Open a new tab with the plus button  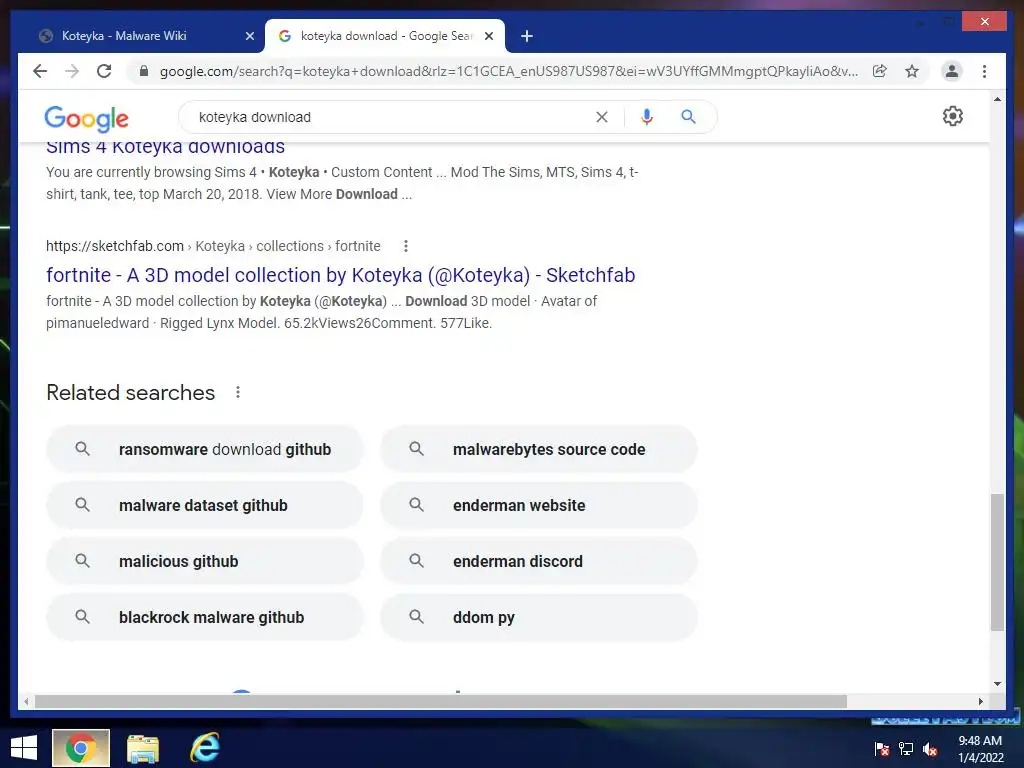tap(527, 37)
